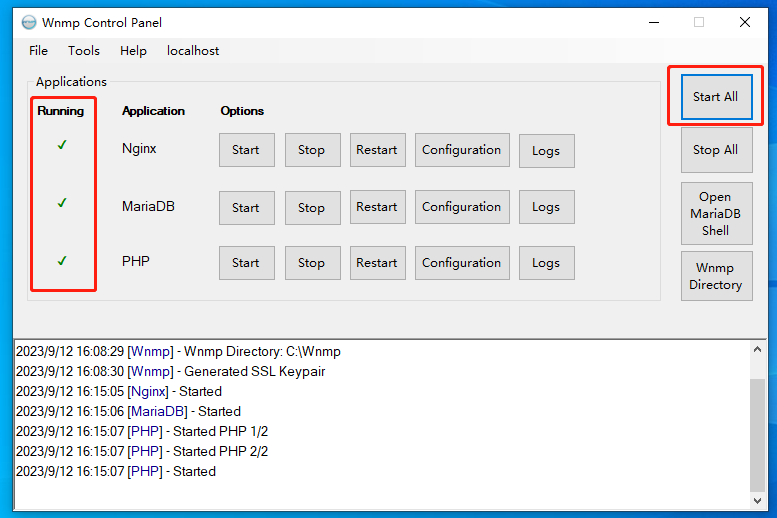Click the localhost menu item
The height and width of the screenshot is (518, 777).
[193, 51]
